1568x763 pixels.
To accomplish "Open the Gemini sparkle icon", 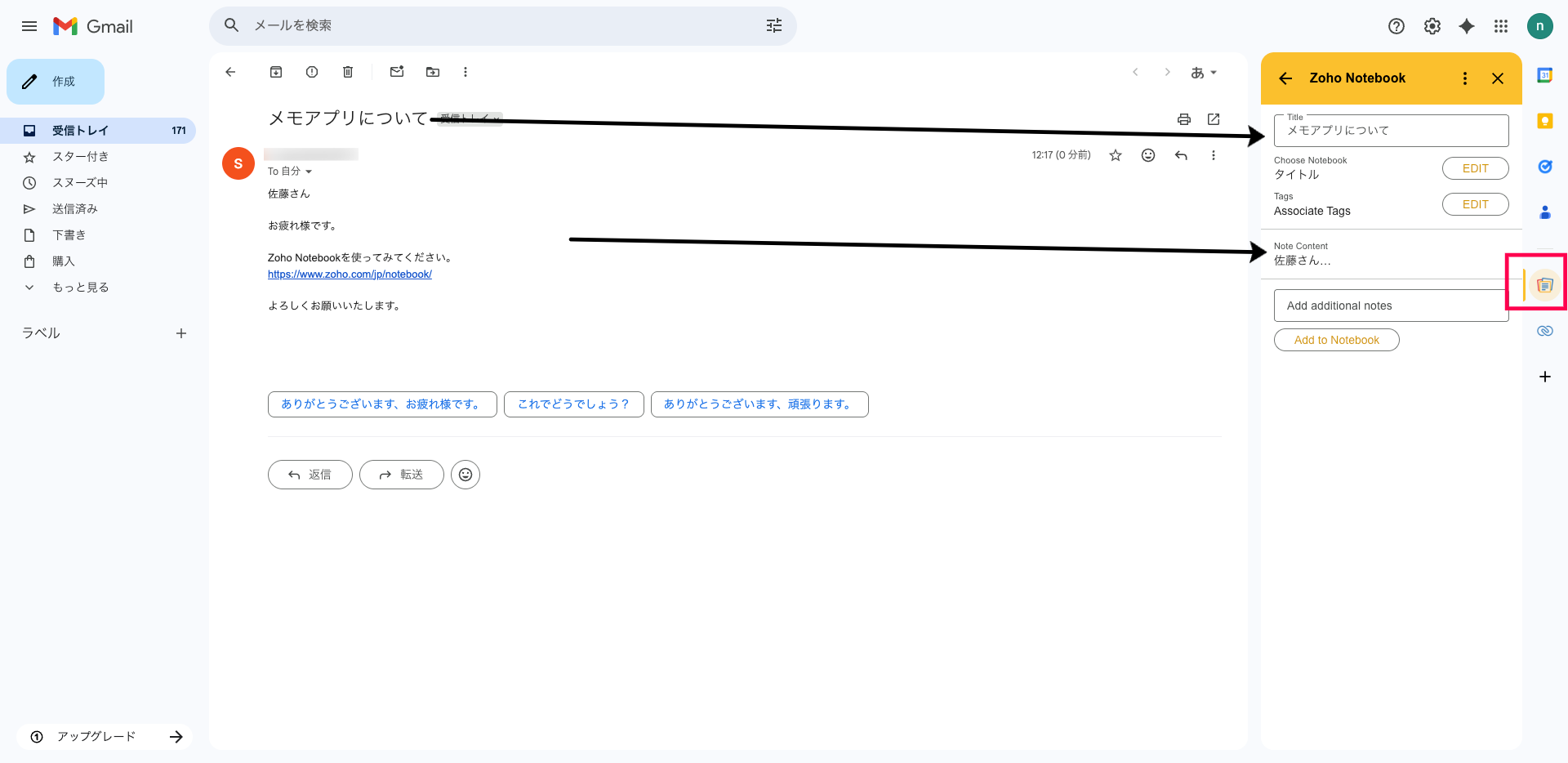I will coord(1467,26).
